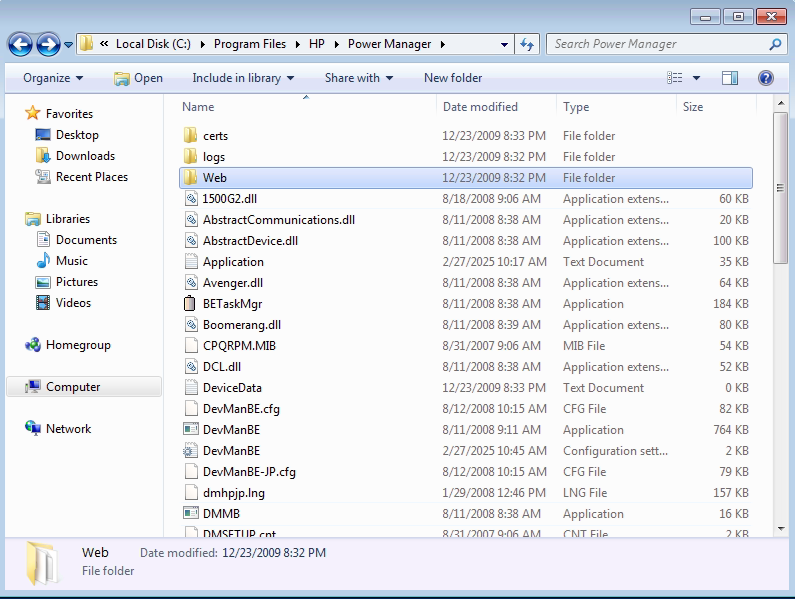Image resolution: width=795 pixels, height=599 pixels.
Task: Click the vertical scrollbar thumb
Action: [x=781, y=188]
